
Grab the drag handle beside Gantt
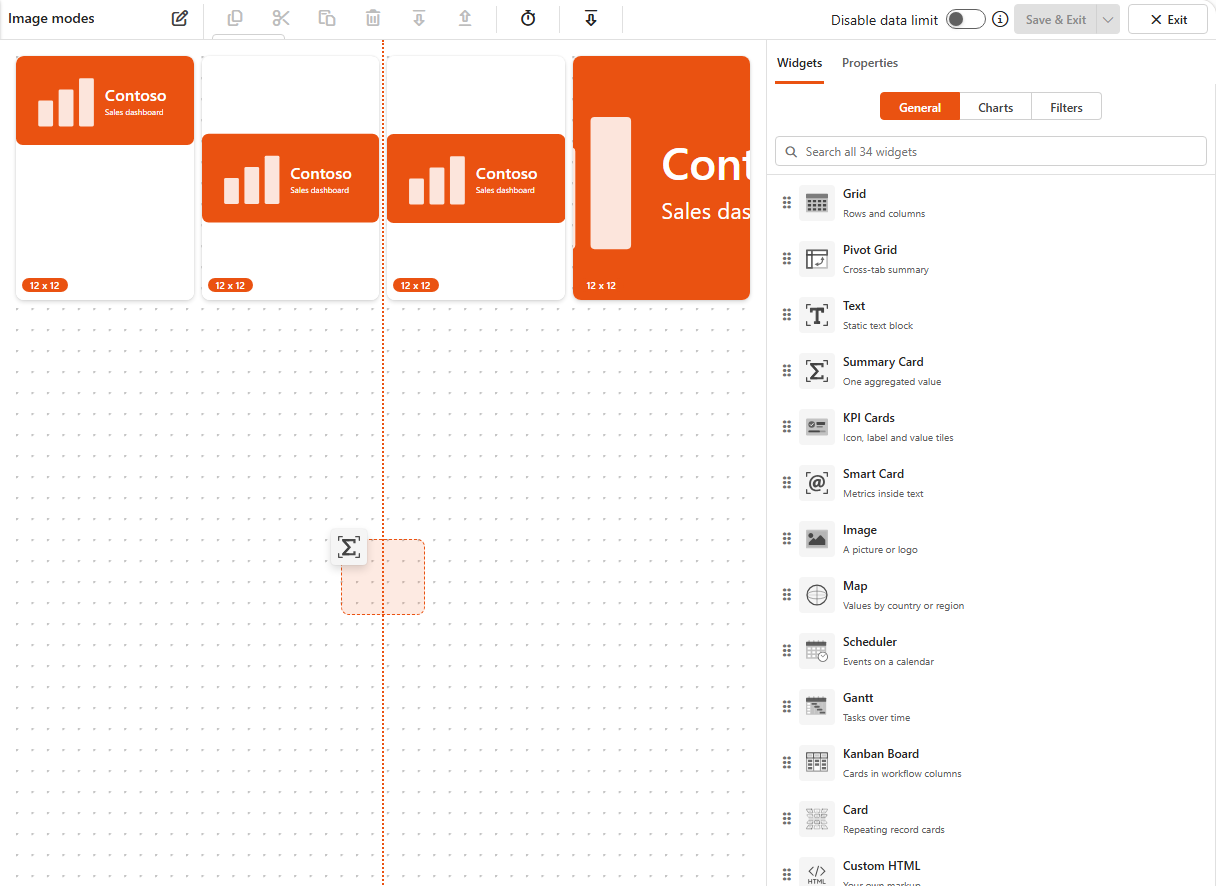(x=787, y=707)
